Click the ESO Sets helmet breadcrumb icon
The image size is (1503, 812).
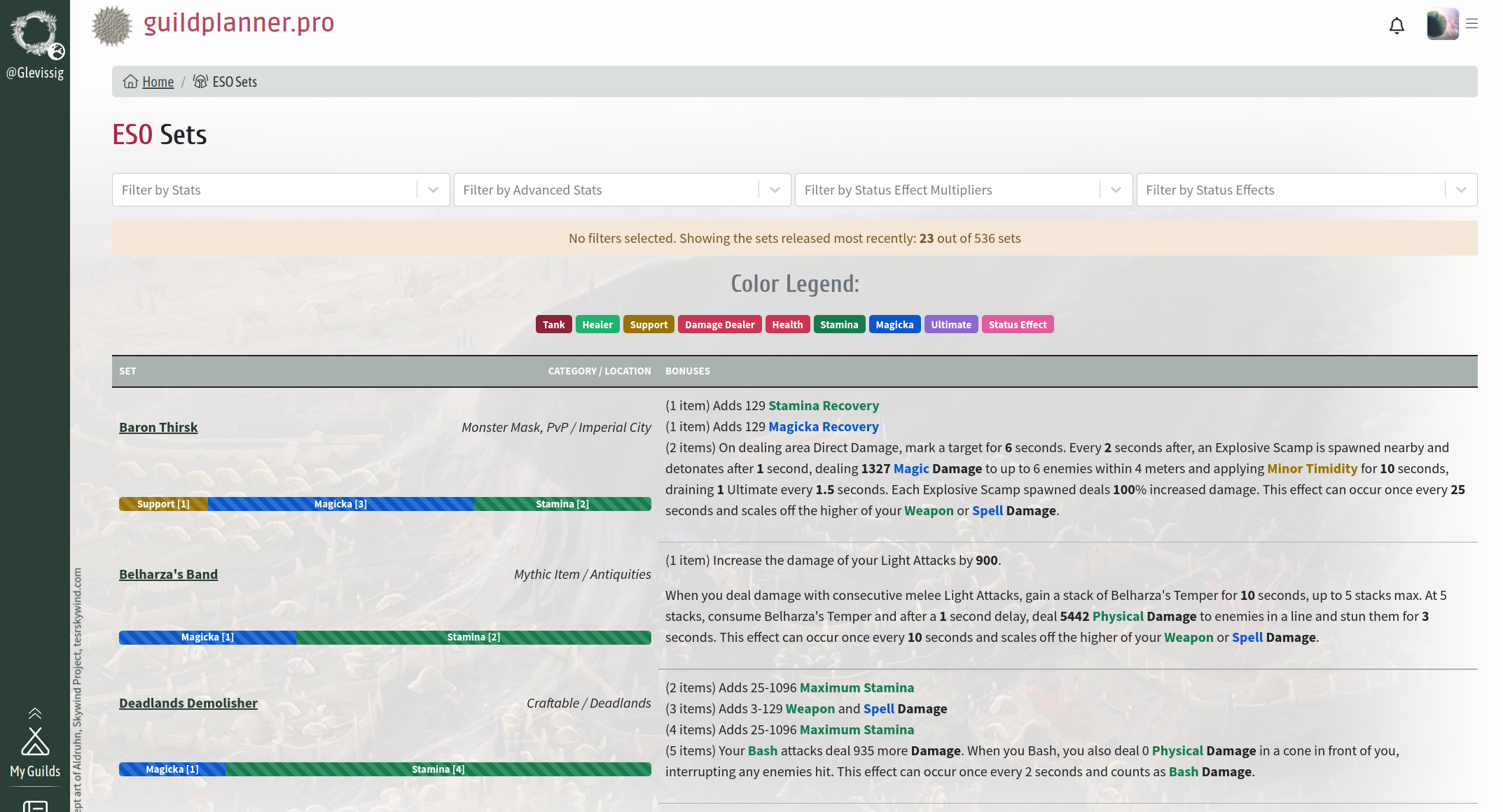[x=199, y=81]
